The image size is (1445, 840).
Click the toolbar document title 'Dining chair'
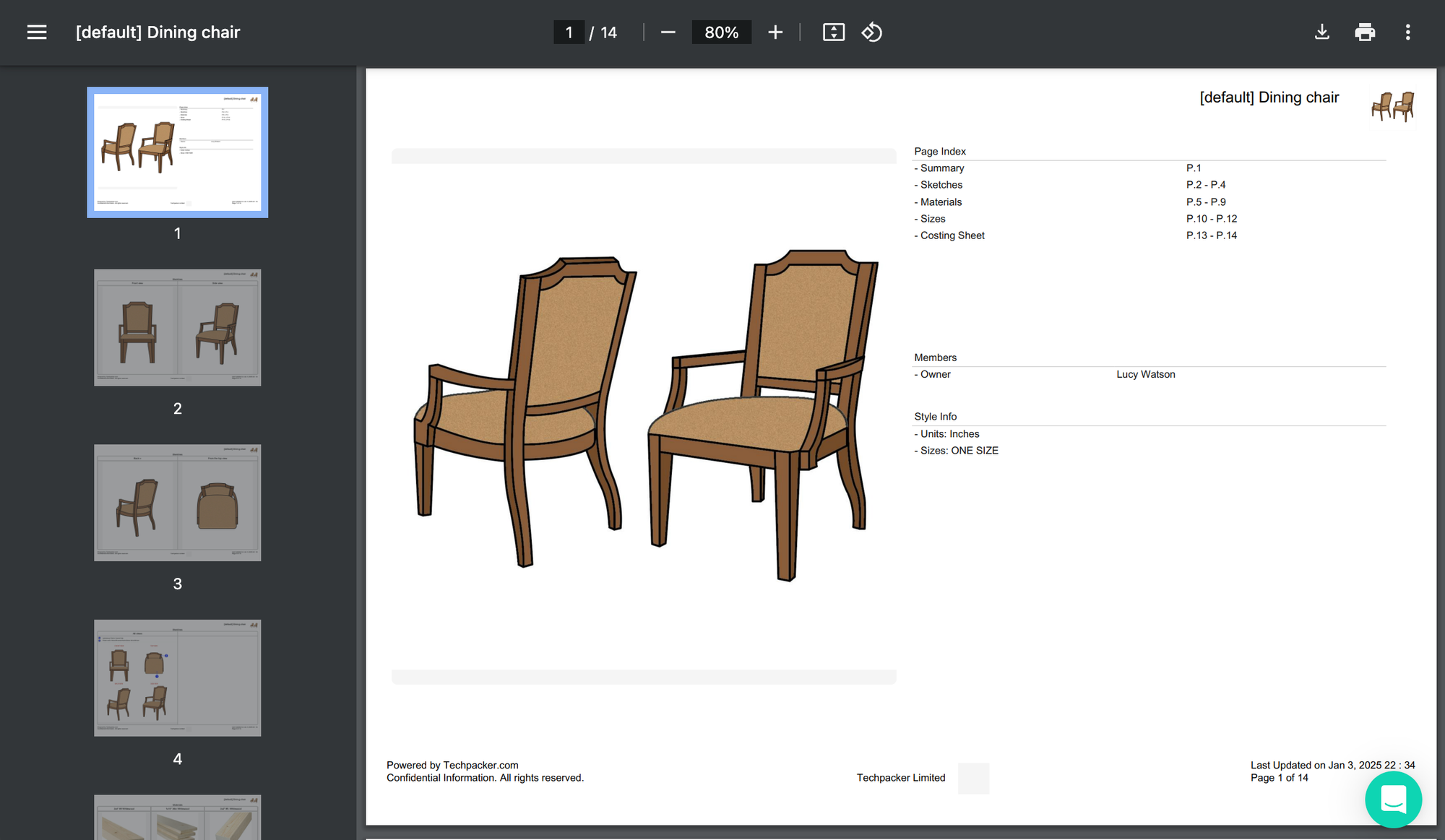coord(194,33)
